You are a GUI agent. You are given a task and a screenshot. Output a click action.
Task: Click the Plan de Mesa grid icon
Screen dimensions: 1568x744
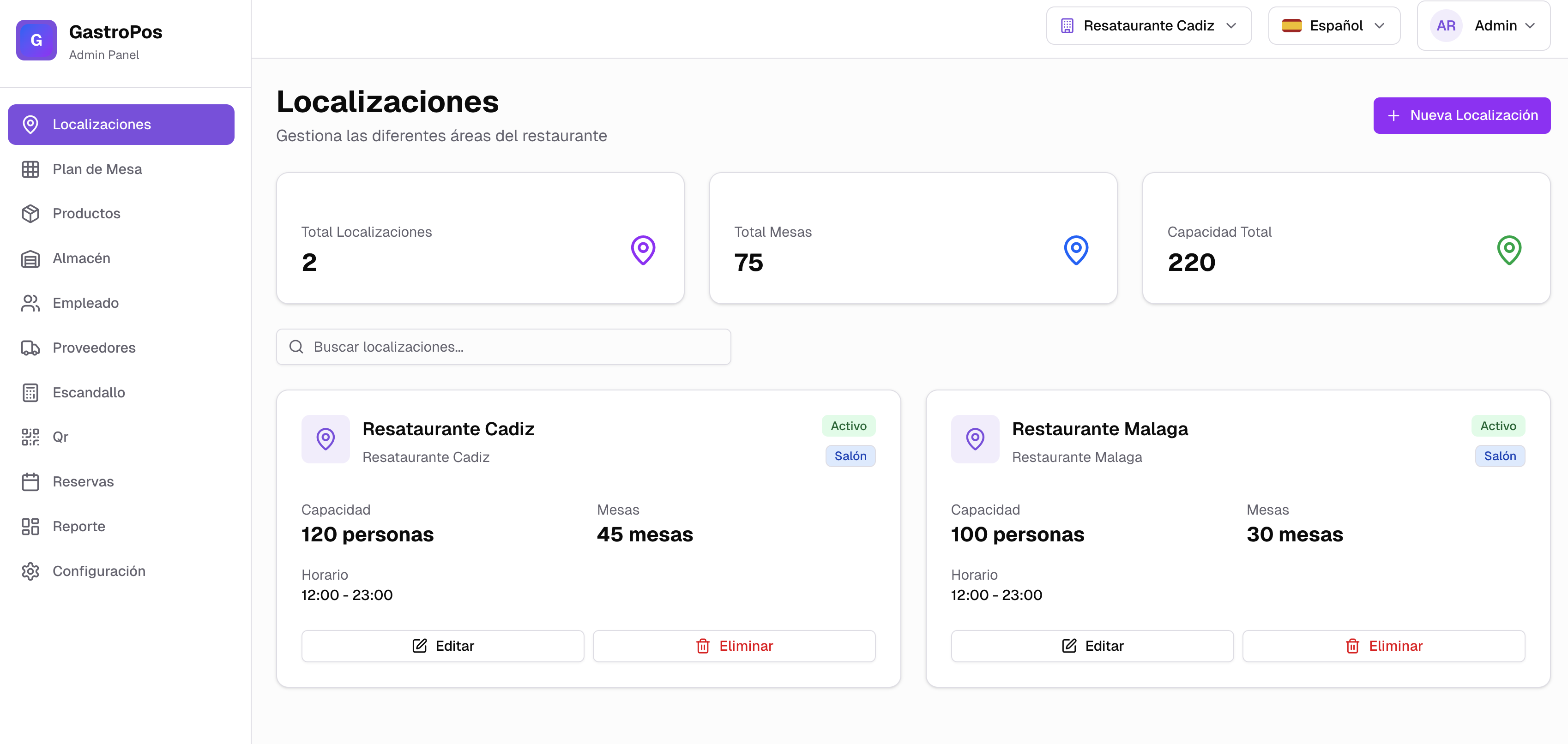point(30,169)
